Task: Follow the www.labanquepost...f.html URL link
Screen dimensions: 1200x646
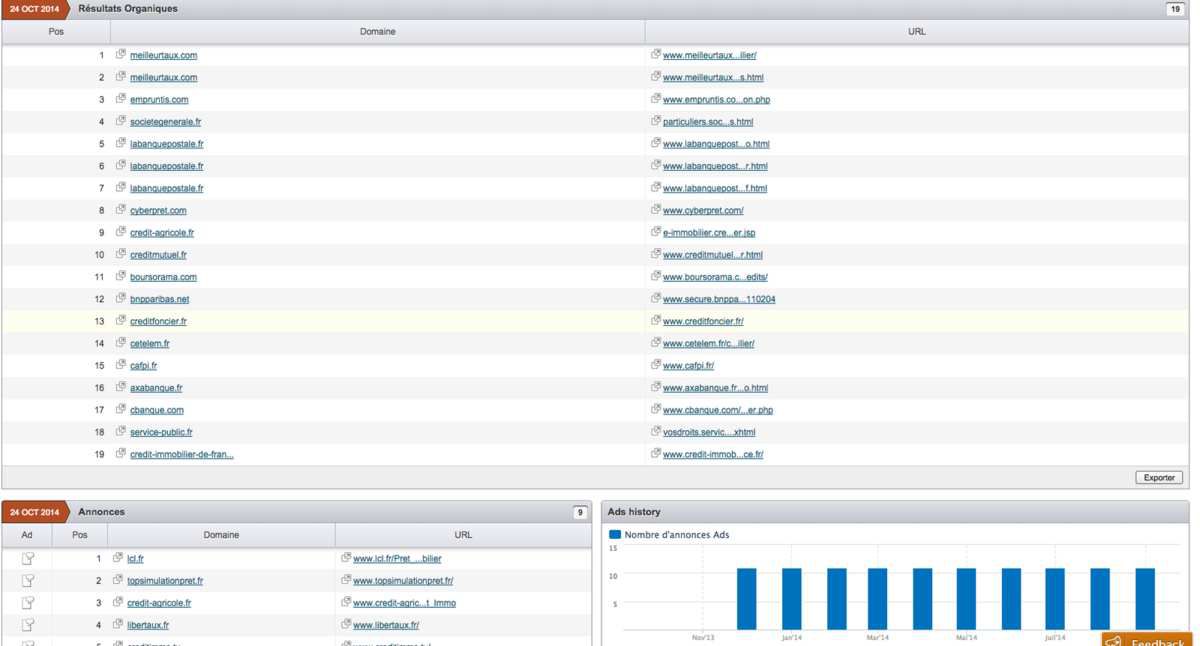Action: 715,188
